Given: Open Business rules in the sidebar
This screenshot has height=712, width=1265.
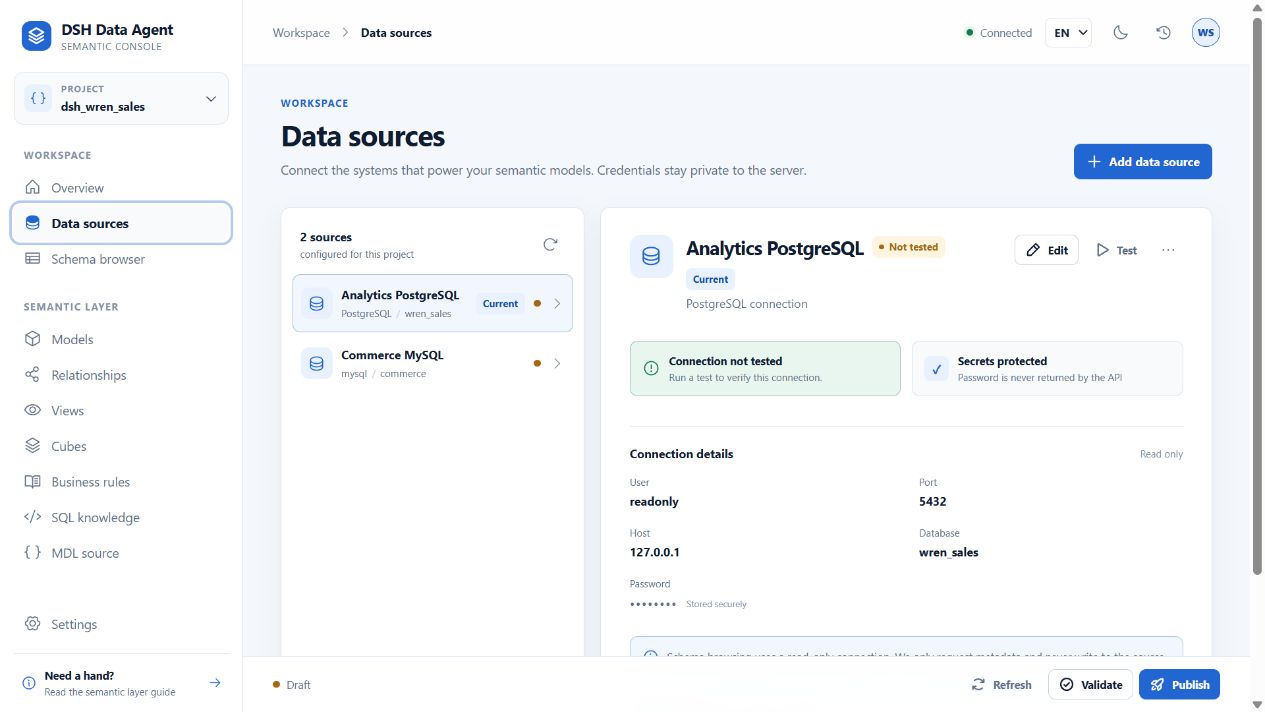Looking at the screenshot, I should pyautogui.click(x=121, y=482).
